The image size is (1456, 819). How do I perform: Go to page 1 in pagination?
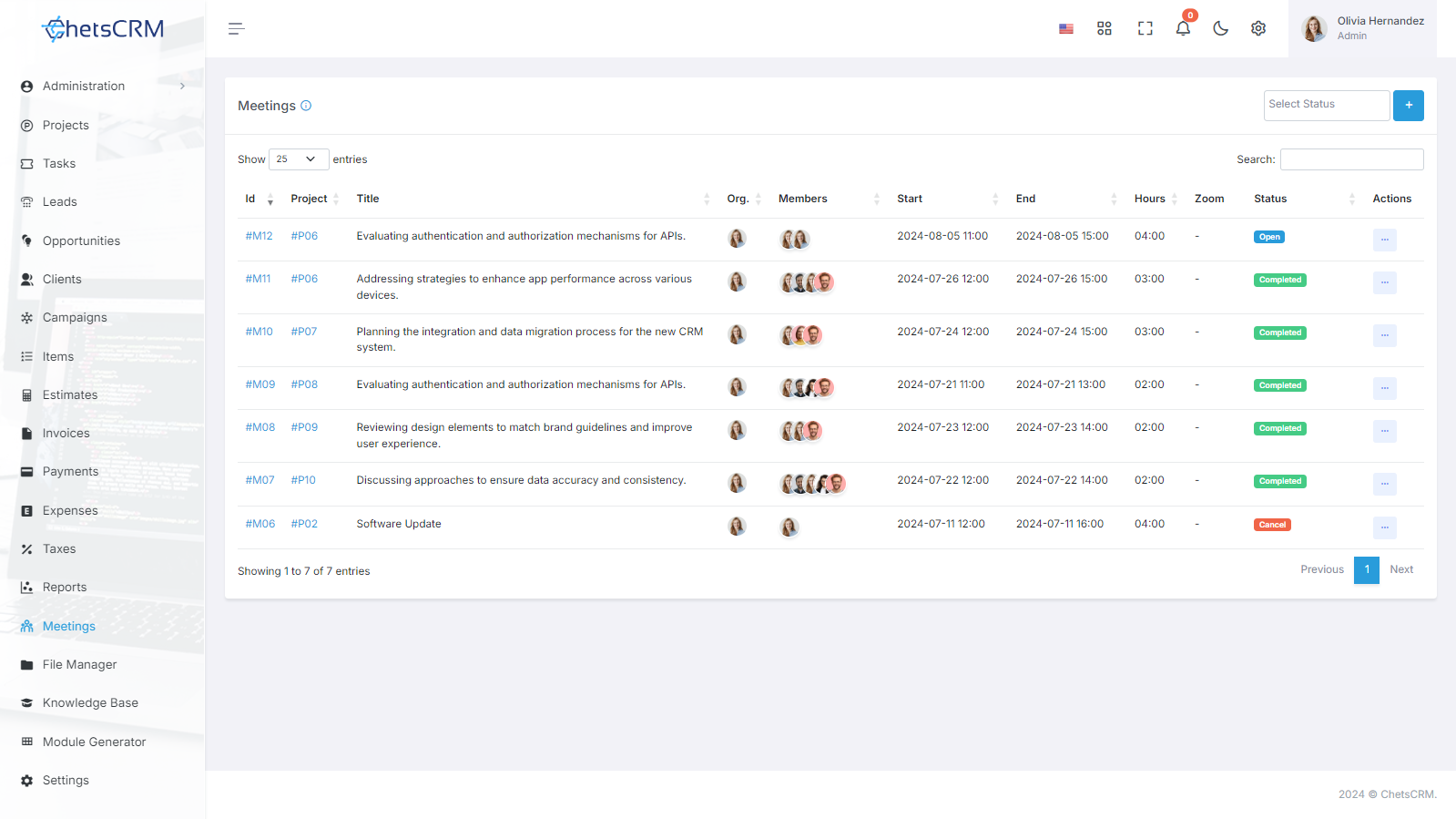point(1367,569)
